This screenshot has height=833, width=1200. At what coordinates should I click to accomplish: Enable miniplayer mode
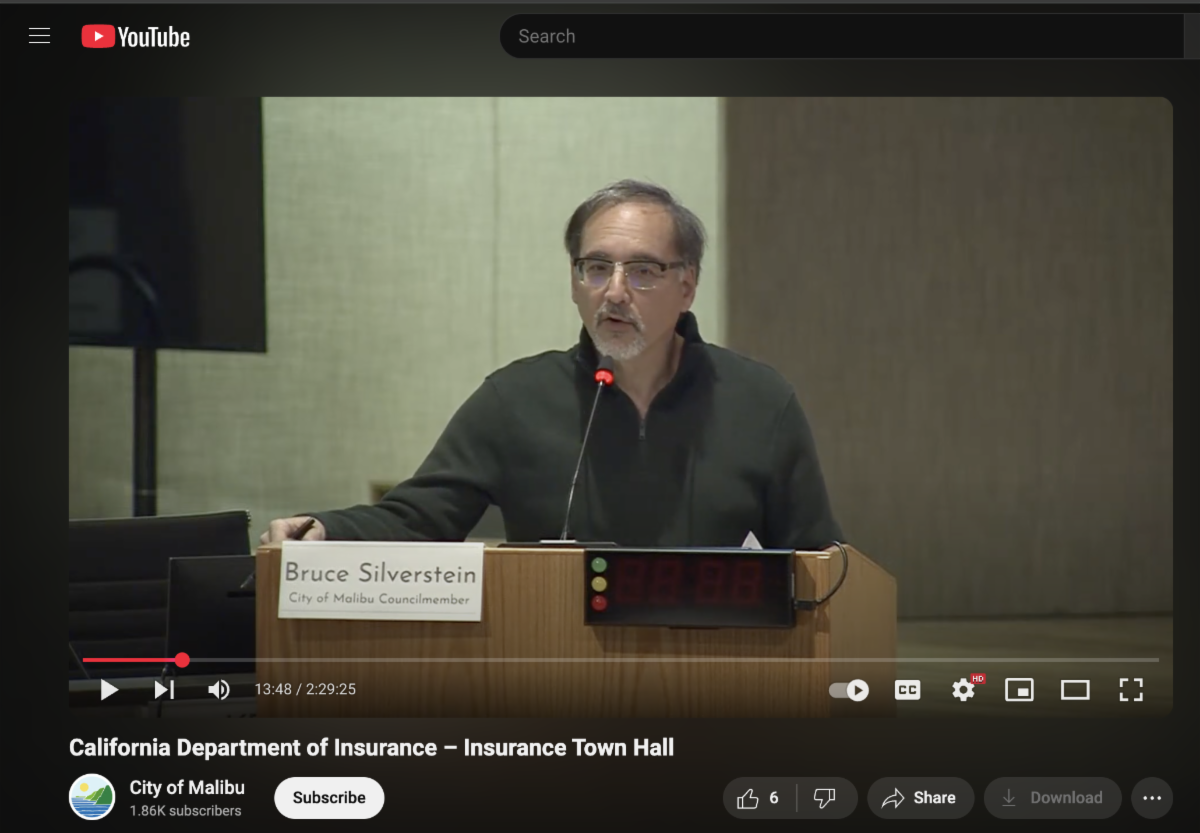tap(1019, 690)
